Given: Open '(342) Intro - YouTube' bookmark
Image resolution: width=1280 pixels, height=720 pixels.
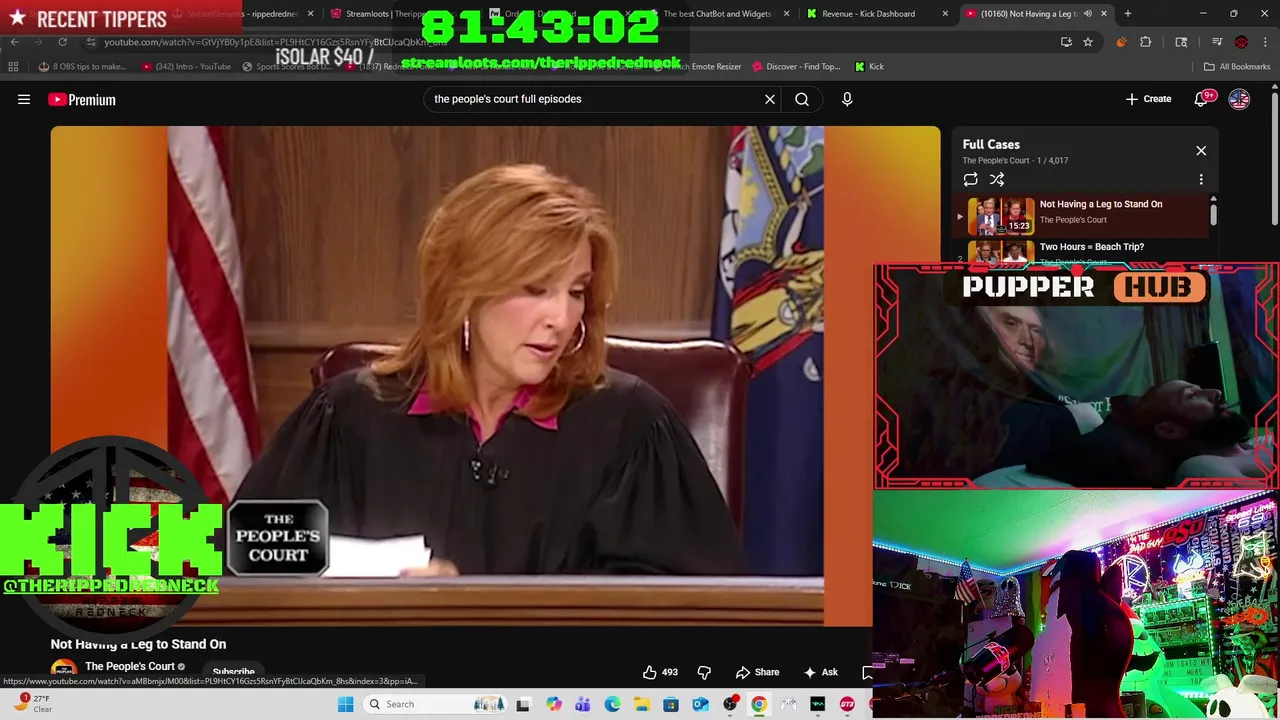Looking at the screenshot, I should pos(186,67).
